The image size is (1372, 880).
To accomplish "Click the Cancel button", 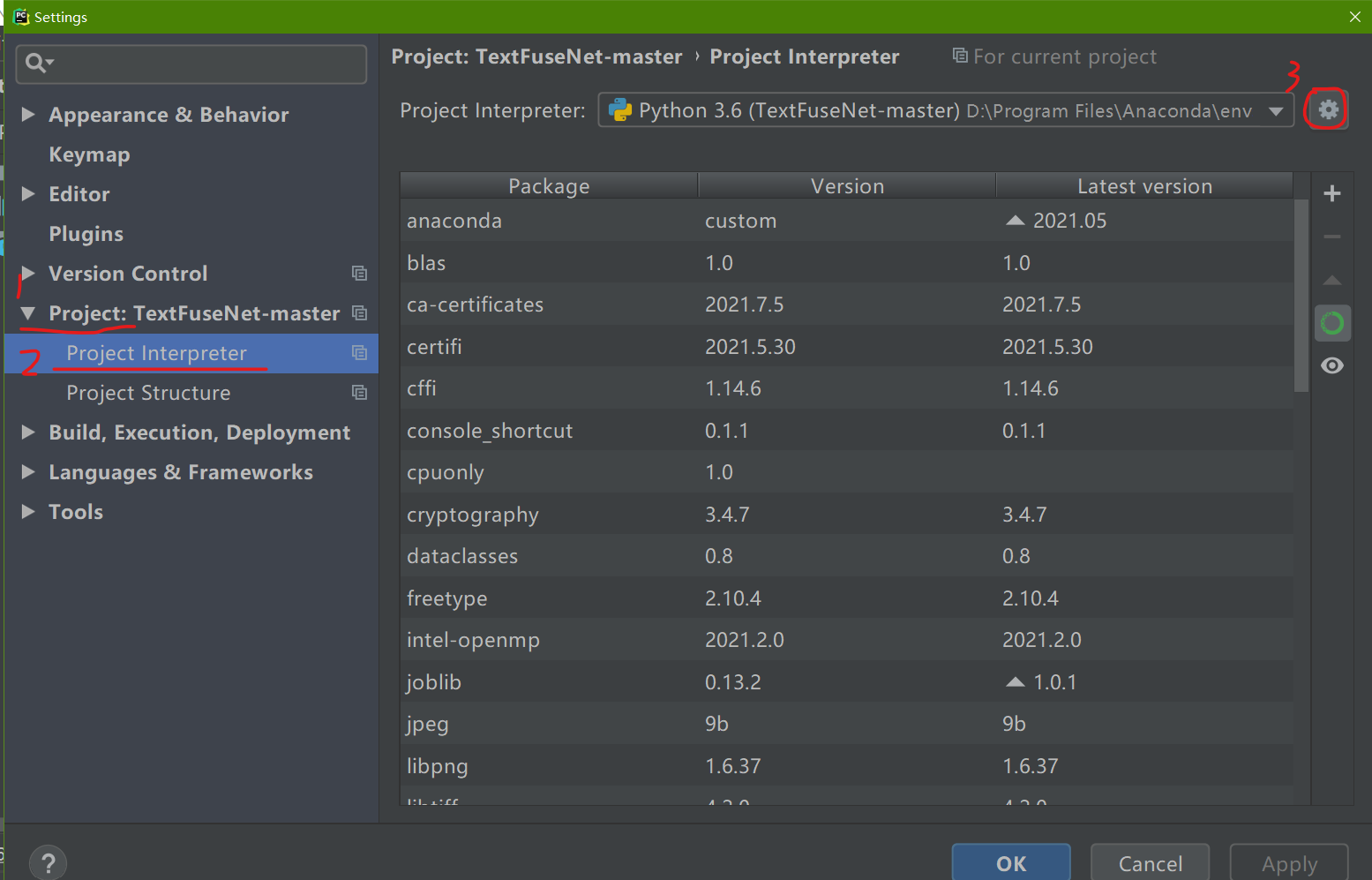I will click(1150, 863).
